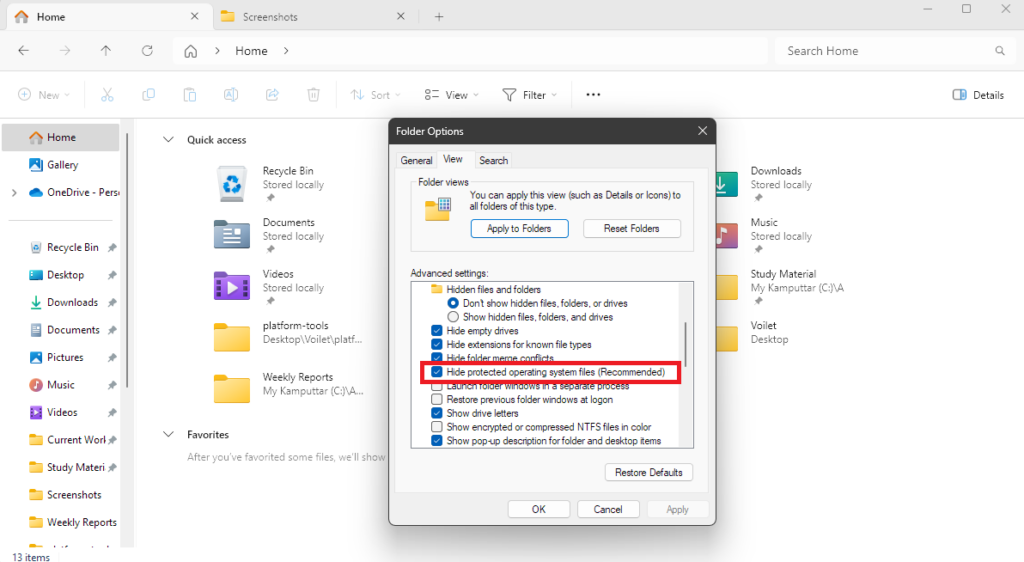The height and width of the screenshot is (562, 1024).
Task: Toggle Hide protected operating system files checkbox
Action: coord(437,372)
